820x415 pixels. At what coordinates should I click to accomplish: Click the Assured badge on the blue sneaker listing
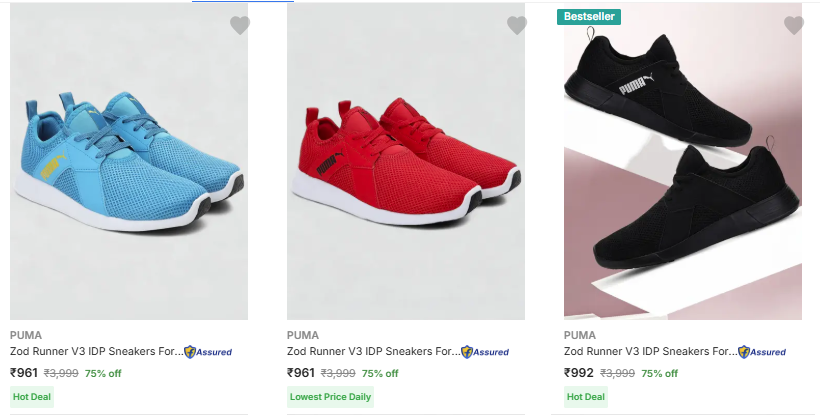coord(208,352)
